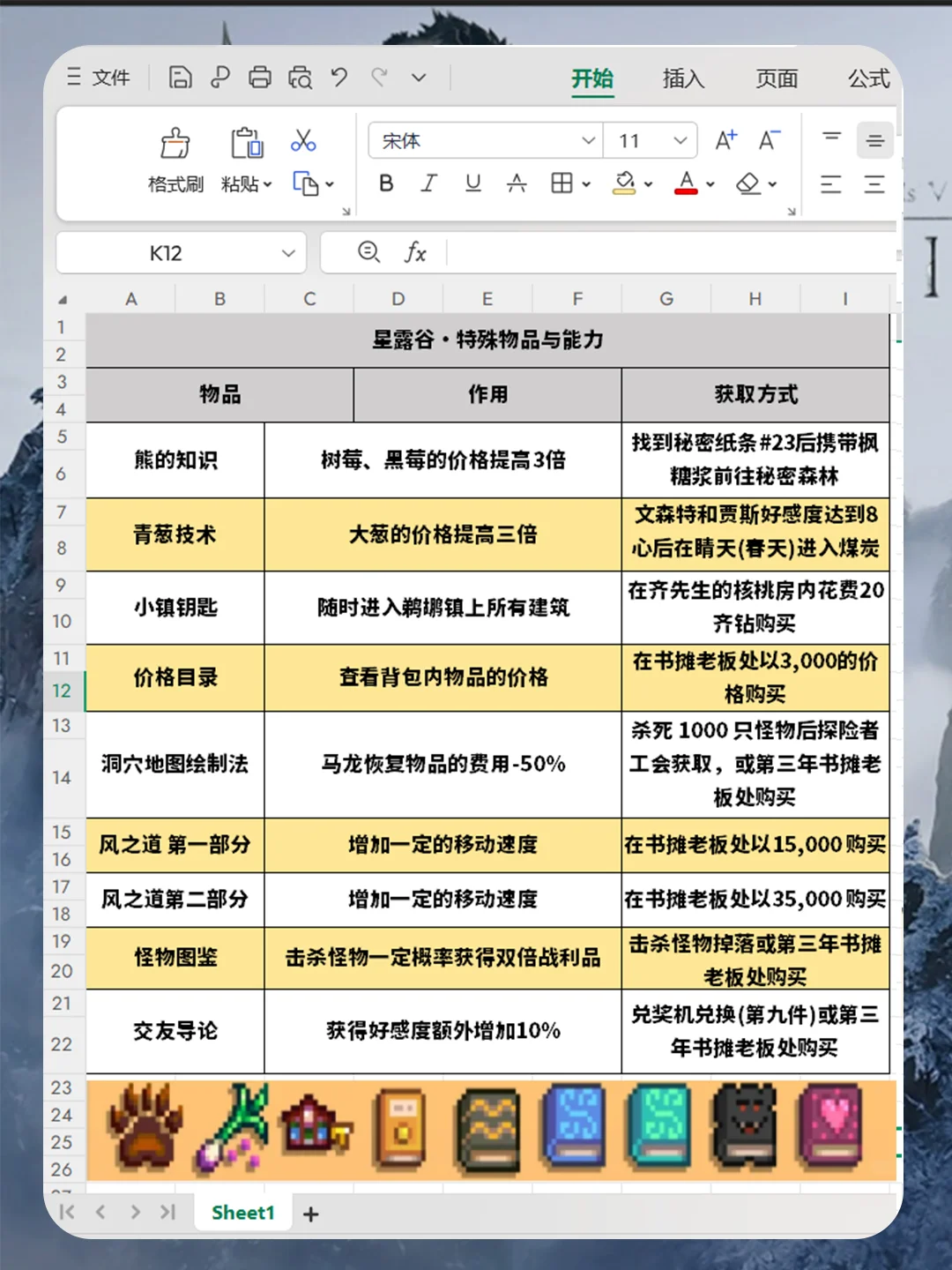Toggle Strikethrough formatting
Viewport: 952px width, 1270px height.
tap(517, 183)
